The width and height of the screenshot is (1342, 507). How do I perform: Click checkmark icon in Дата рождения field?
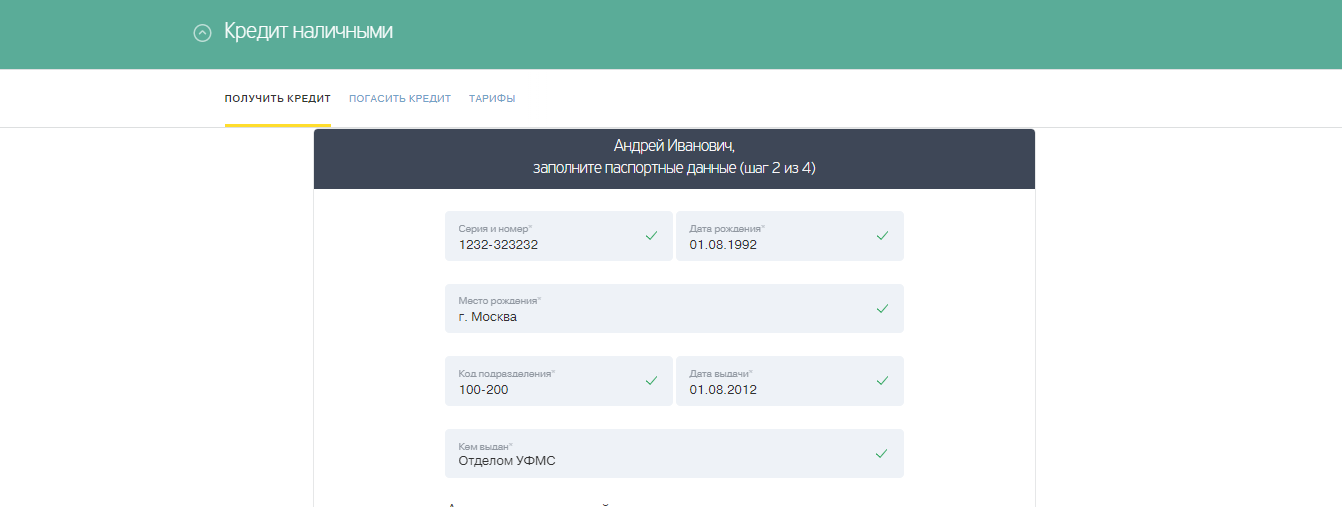(882, 236)
